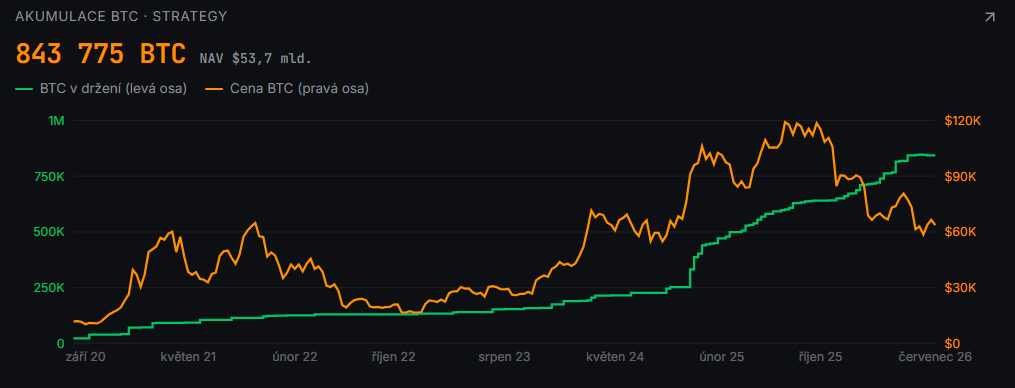This screenshot has height=388, width=1015.
Task: Click the orange line swatch in the legend
Action: (215, 89)
